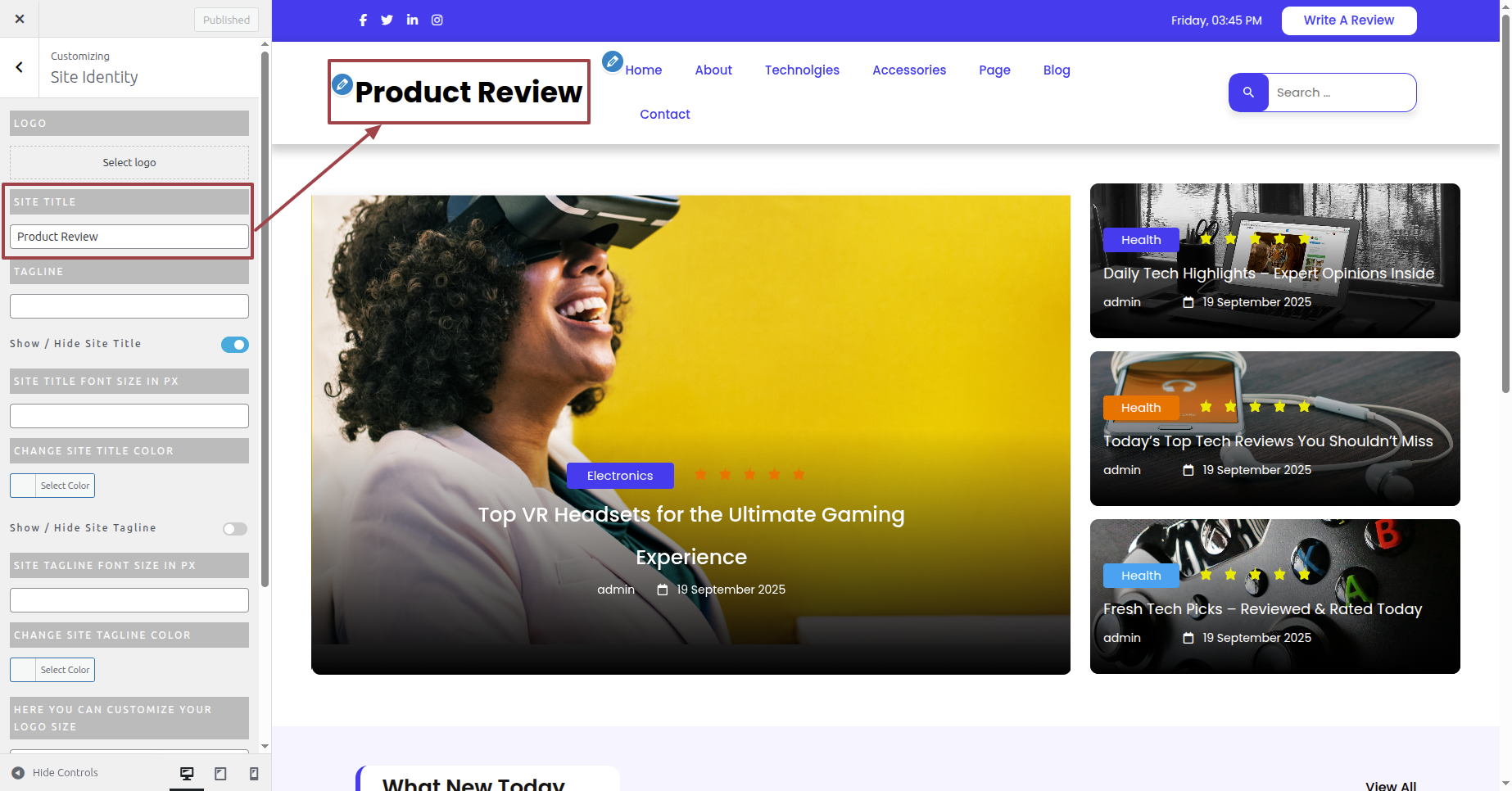Switch to tablet preview mode
This screenshot has height=791, width=1512.
click(x=220, y=774)
